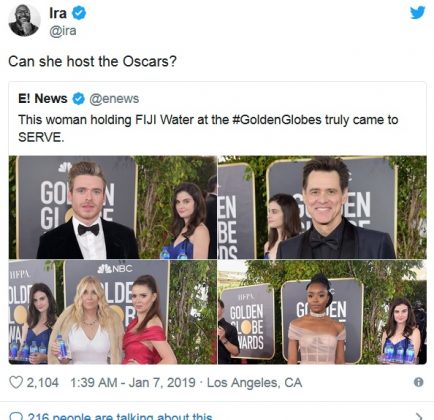Image resolution: width=434 pixels, height=420 pixels.
Task: Click Ira display name
Action: (x=58, y=13)
